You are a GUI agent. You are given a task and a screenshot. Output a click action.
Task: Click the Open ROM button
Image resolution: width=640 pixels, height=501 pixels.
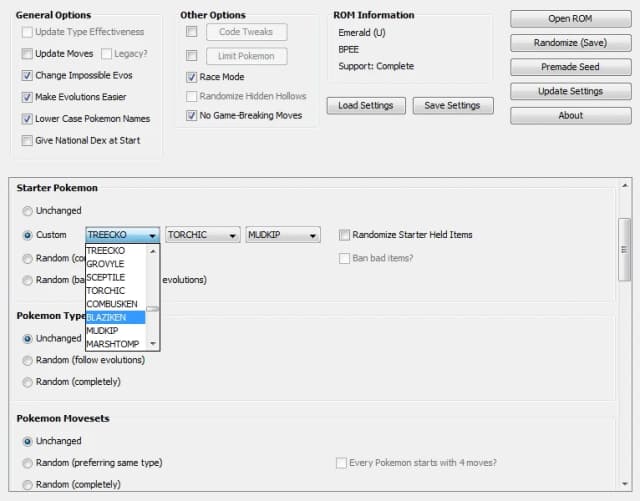(x=570, y=19)
